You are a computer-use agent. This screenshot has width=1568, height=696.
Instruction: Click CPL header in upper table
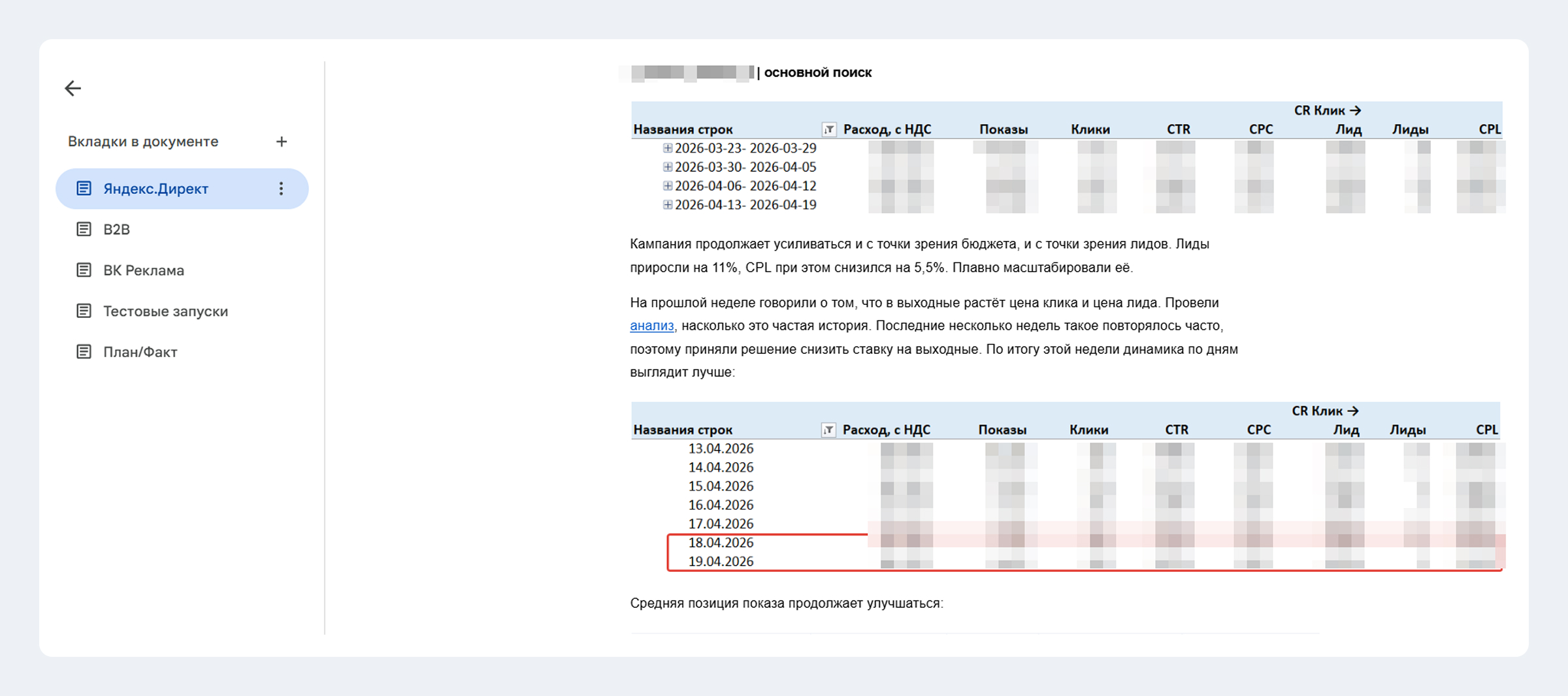click(1490, 129)
